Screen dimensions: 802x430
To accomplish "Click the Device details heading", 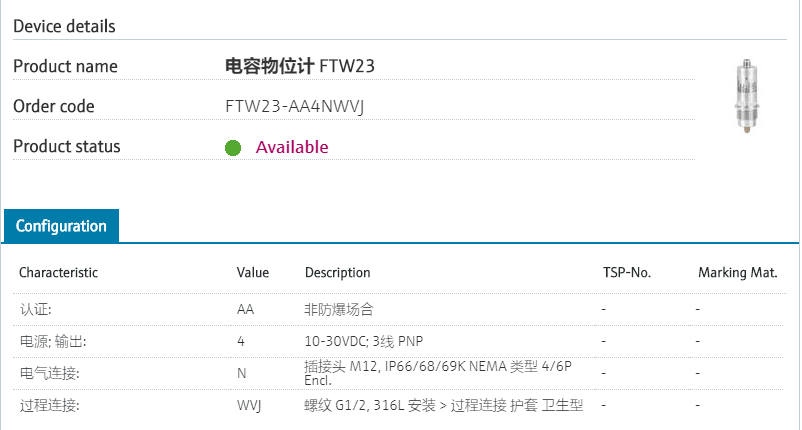I will 64,26.
